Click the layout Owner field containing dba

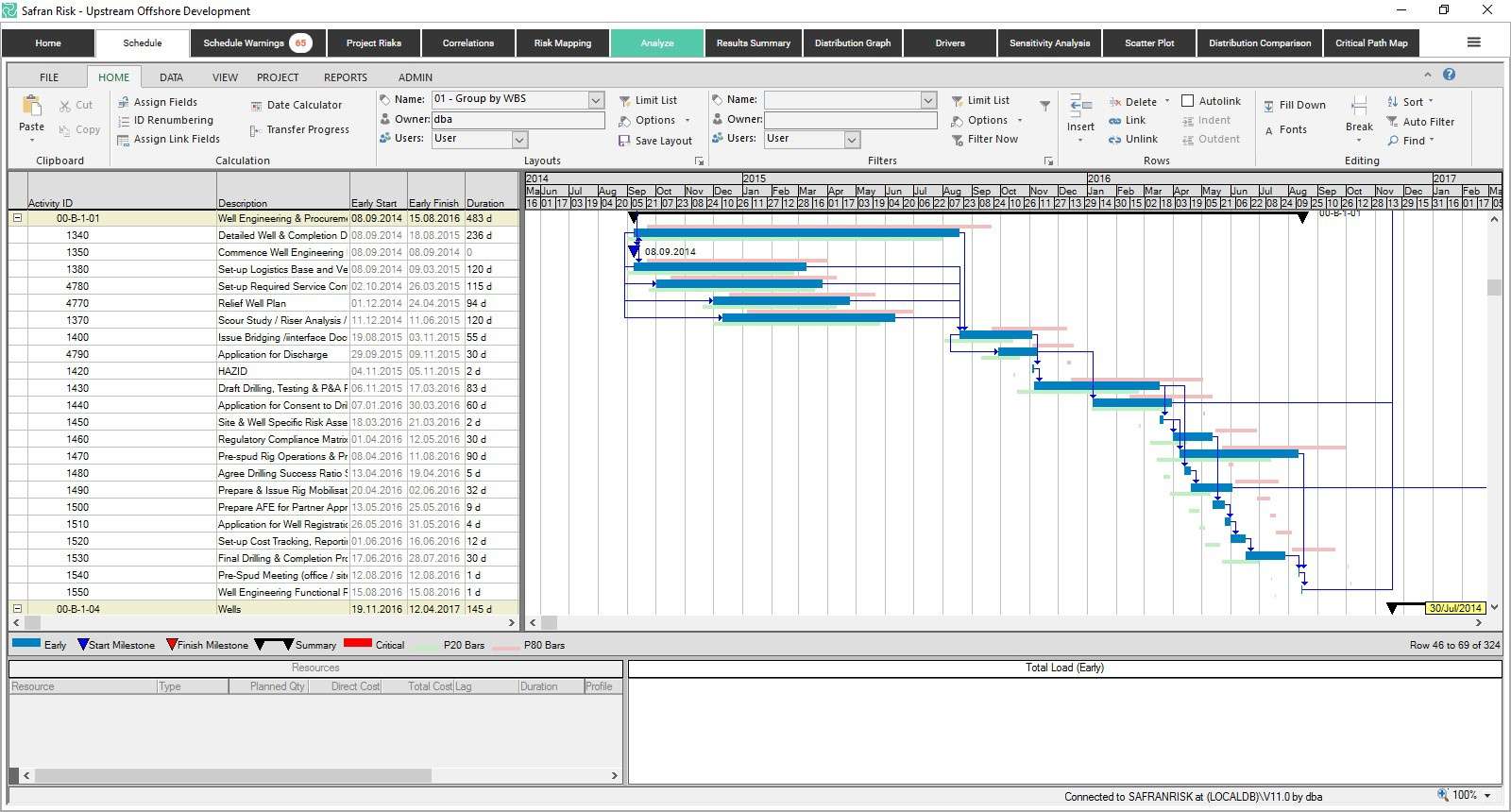[518, 120]
